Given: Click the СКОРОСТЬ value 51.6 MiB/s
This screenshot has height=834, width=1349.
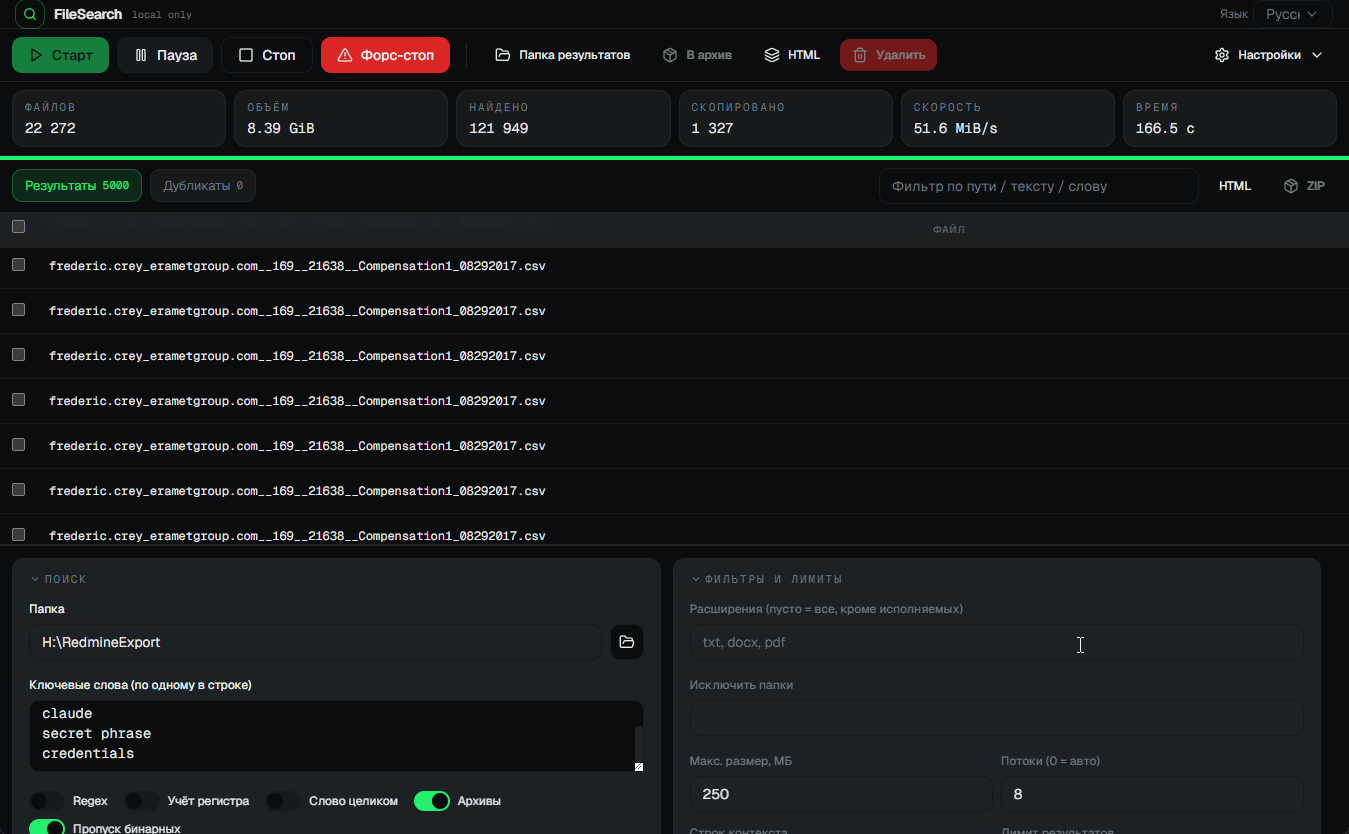Looking at the screenshot, I should pyautogui.click(x=956, y=129).
